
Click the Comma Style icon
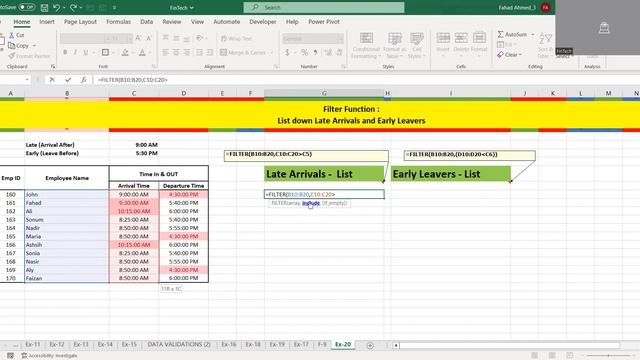315,52
